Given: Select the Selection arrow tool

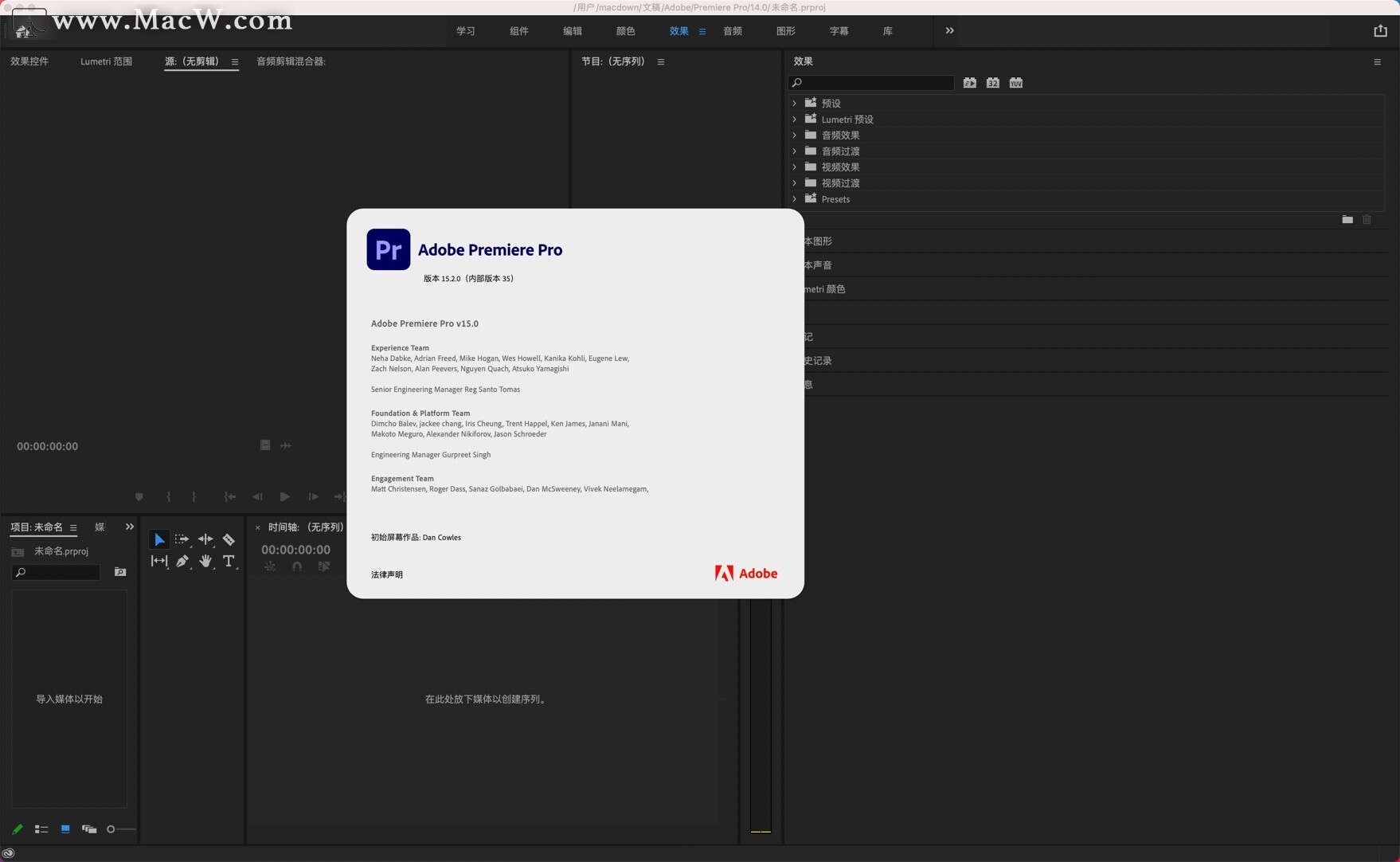Looking at the screenshot, I should [x=159, y=540].
